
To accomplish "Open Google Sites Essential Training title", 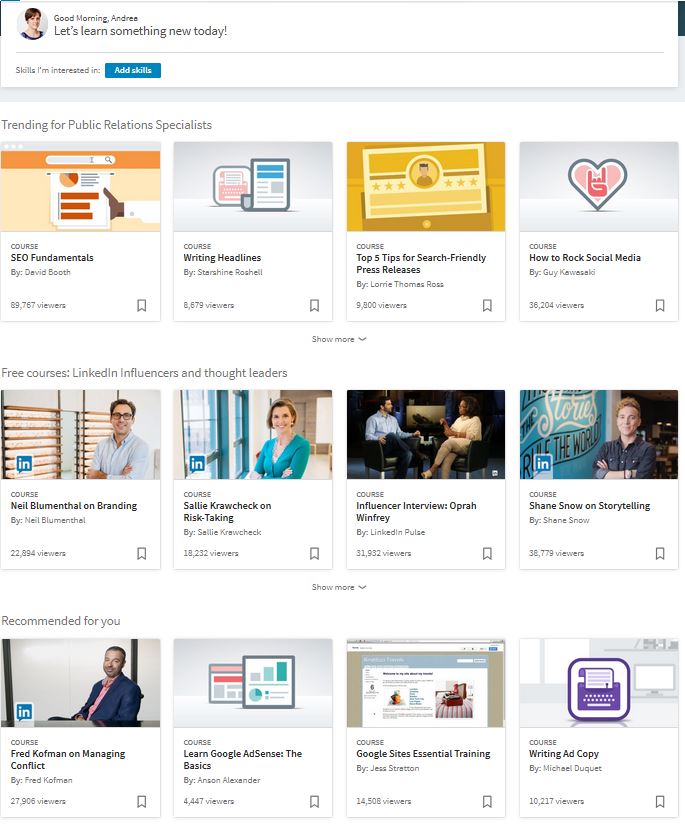I will (423, 754).
